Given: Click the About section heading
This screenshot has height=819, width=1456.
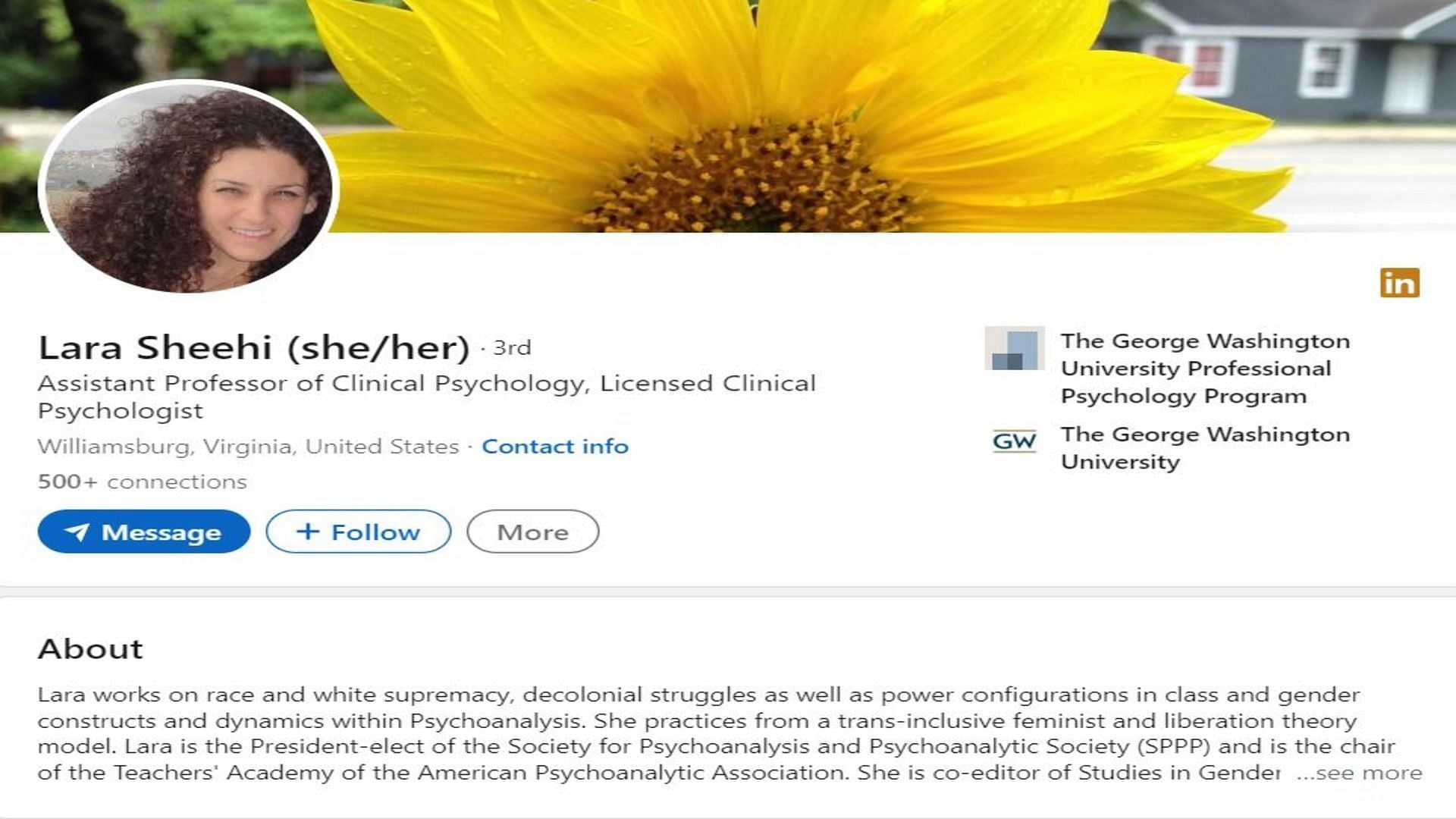Looking at the screenshot, I should 90,649.
